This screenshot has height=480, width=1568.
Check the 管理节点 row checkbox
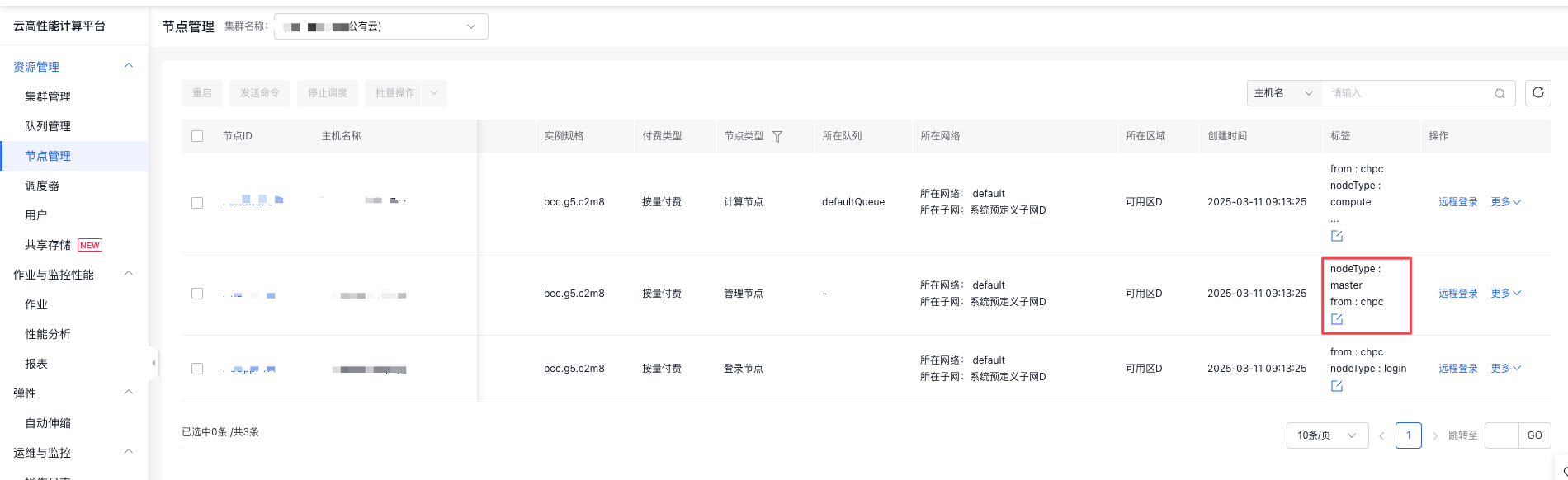click(197, 294)
